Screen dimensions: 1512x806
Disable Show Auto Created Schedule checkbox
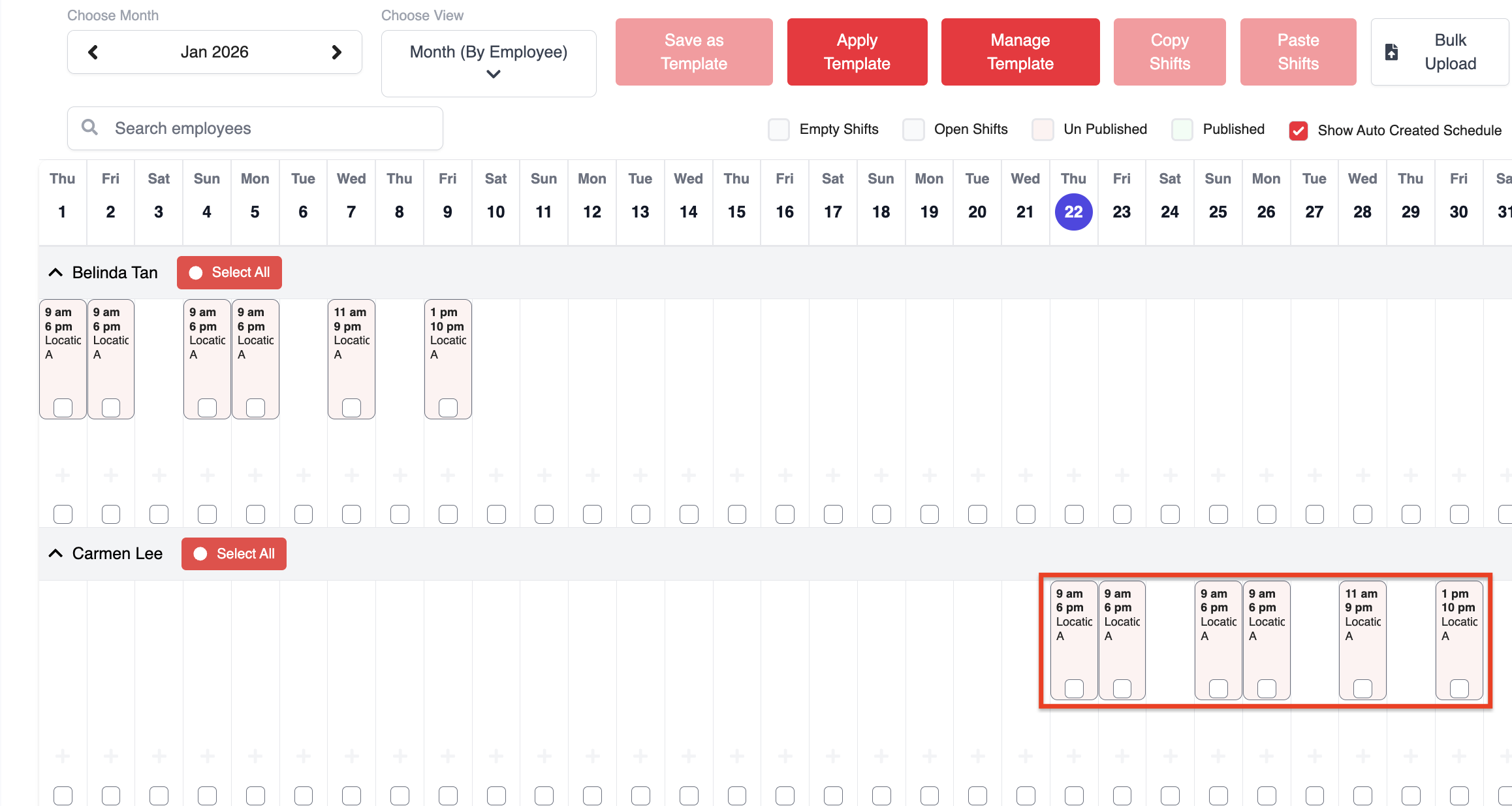(x=1298, y=131)
